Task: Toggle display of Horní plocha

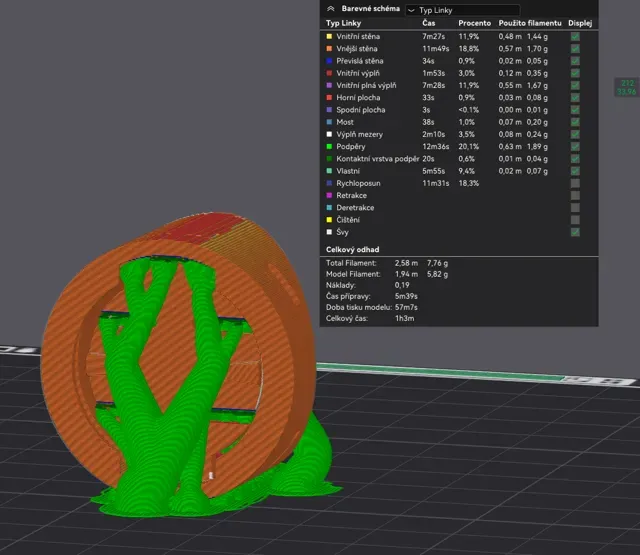Action: coord(575,98)
